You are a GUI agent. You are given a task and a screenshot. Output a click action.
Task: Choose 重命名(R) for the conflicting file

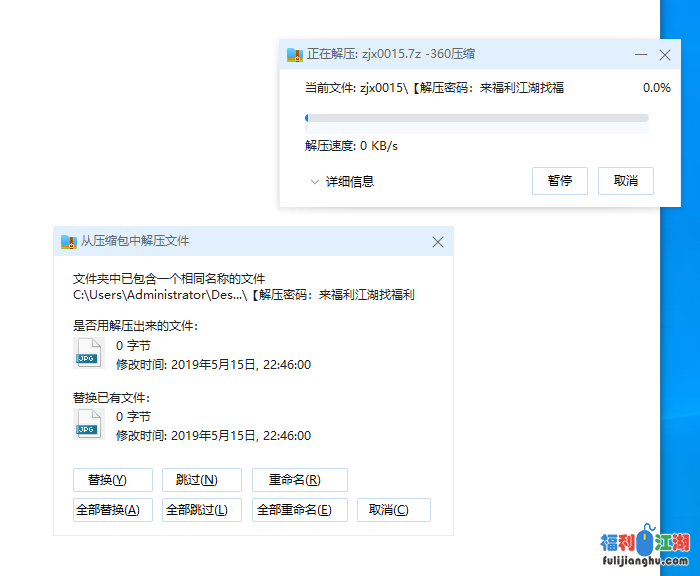pos(300,480)
